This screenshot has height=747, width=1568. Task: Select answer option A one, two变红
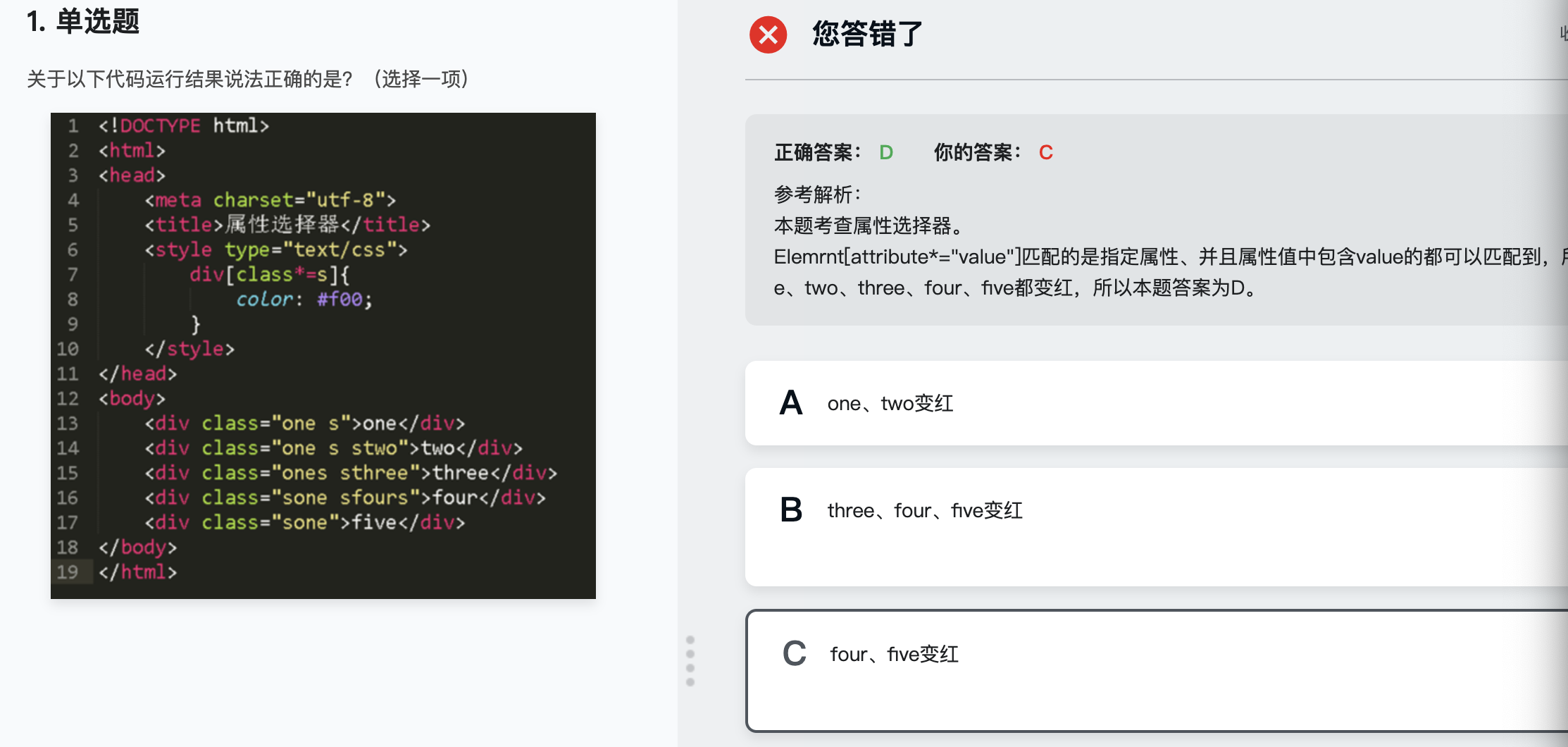[x=1157, y=403]
